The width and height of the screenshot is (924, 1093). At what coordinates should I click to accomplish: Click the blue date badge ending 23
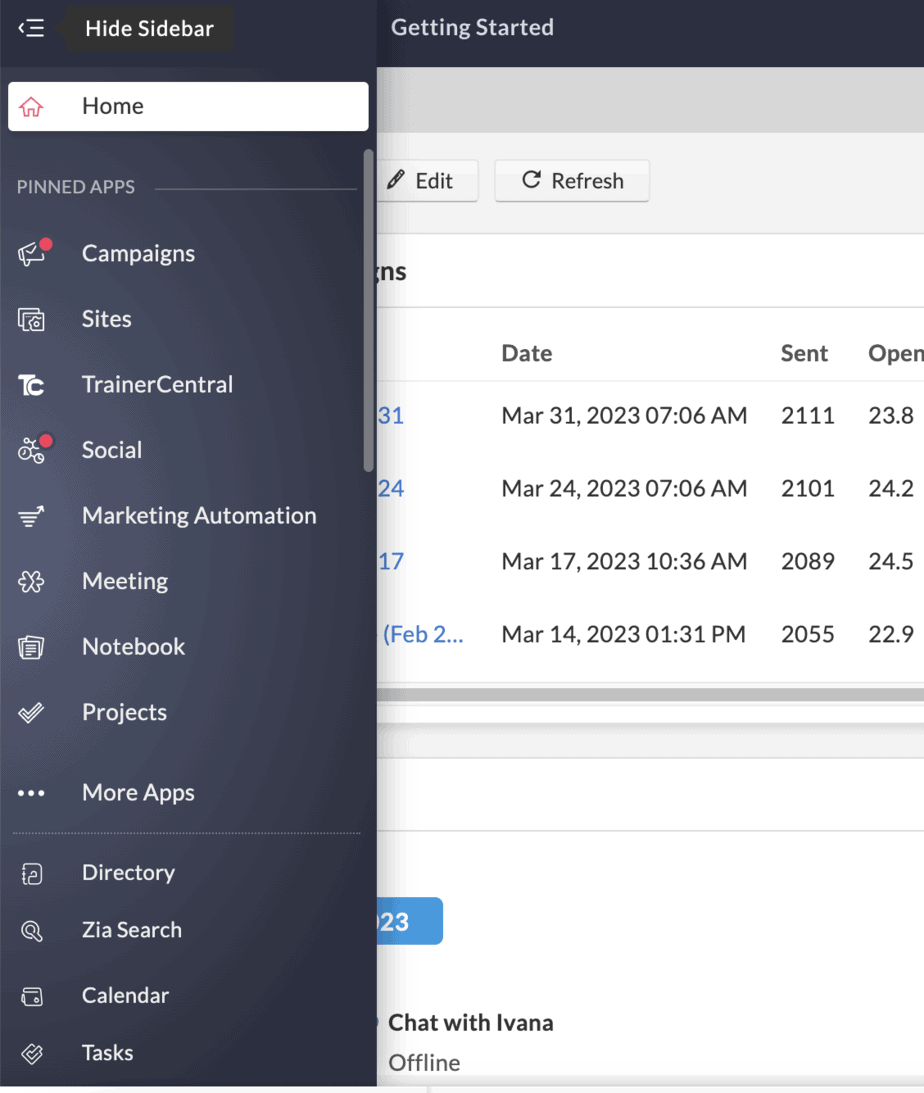click(x=410, y=921)
